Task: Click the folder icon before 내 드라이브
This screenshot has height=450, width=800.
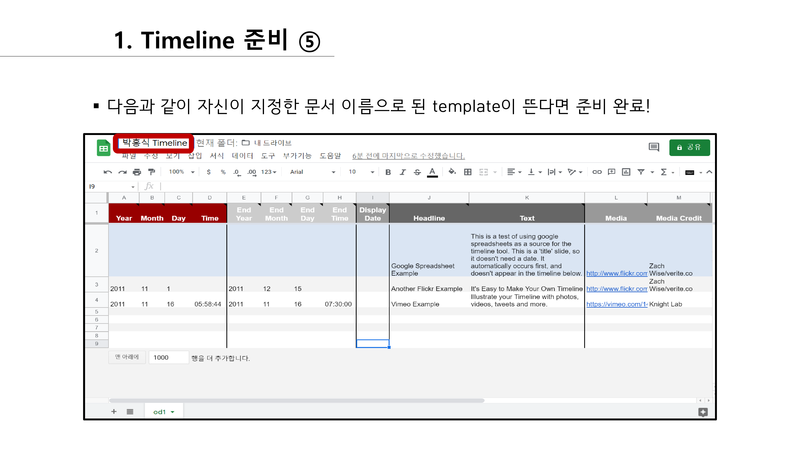Action: 246,143
